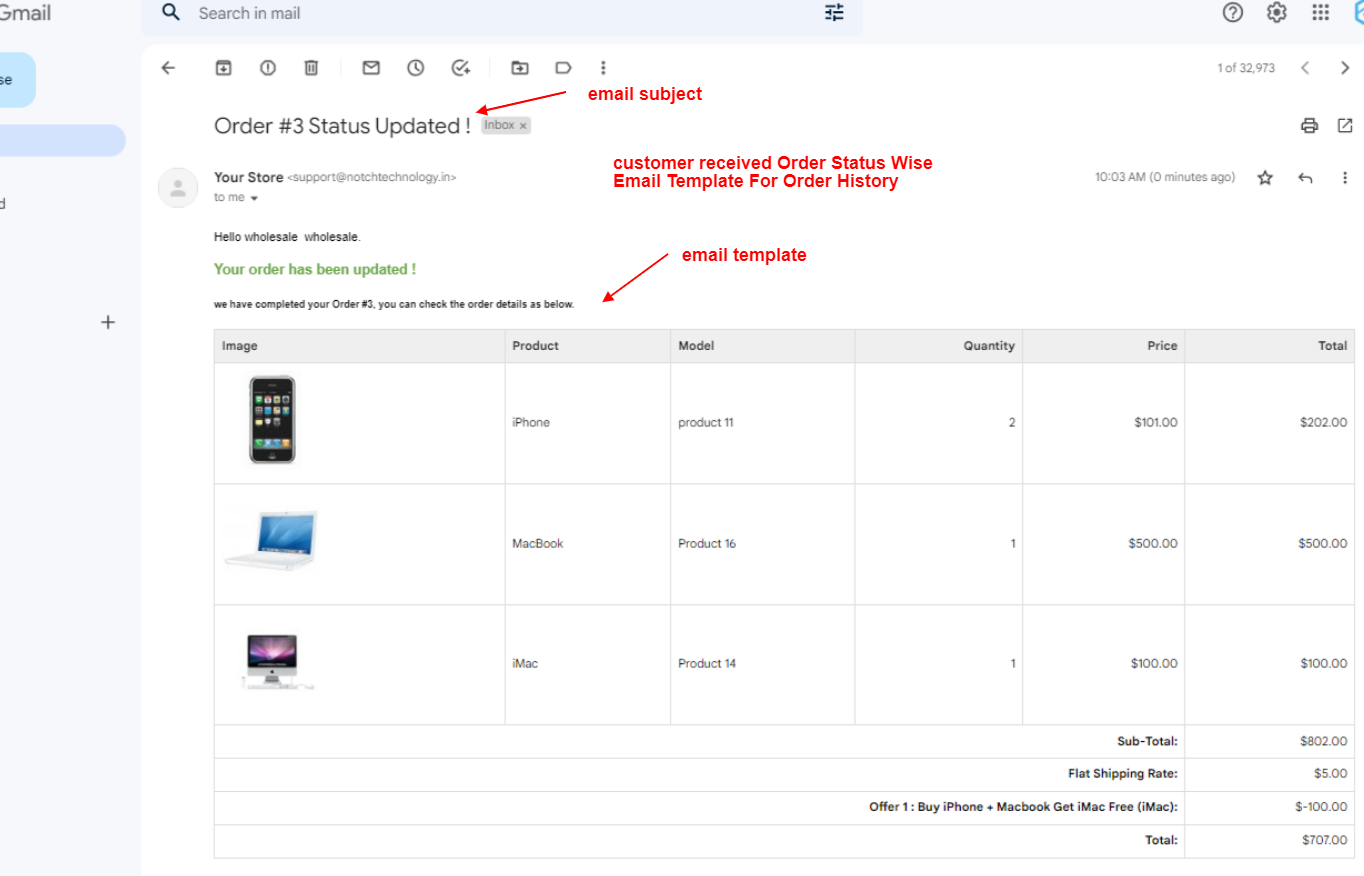Open more options for this message
This screenshot has height=876, width=1364.
tap(1345, 177)
